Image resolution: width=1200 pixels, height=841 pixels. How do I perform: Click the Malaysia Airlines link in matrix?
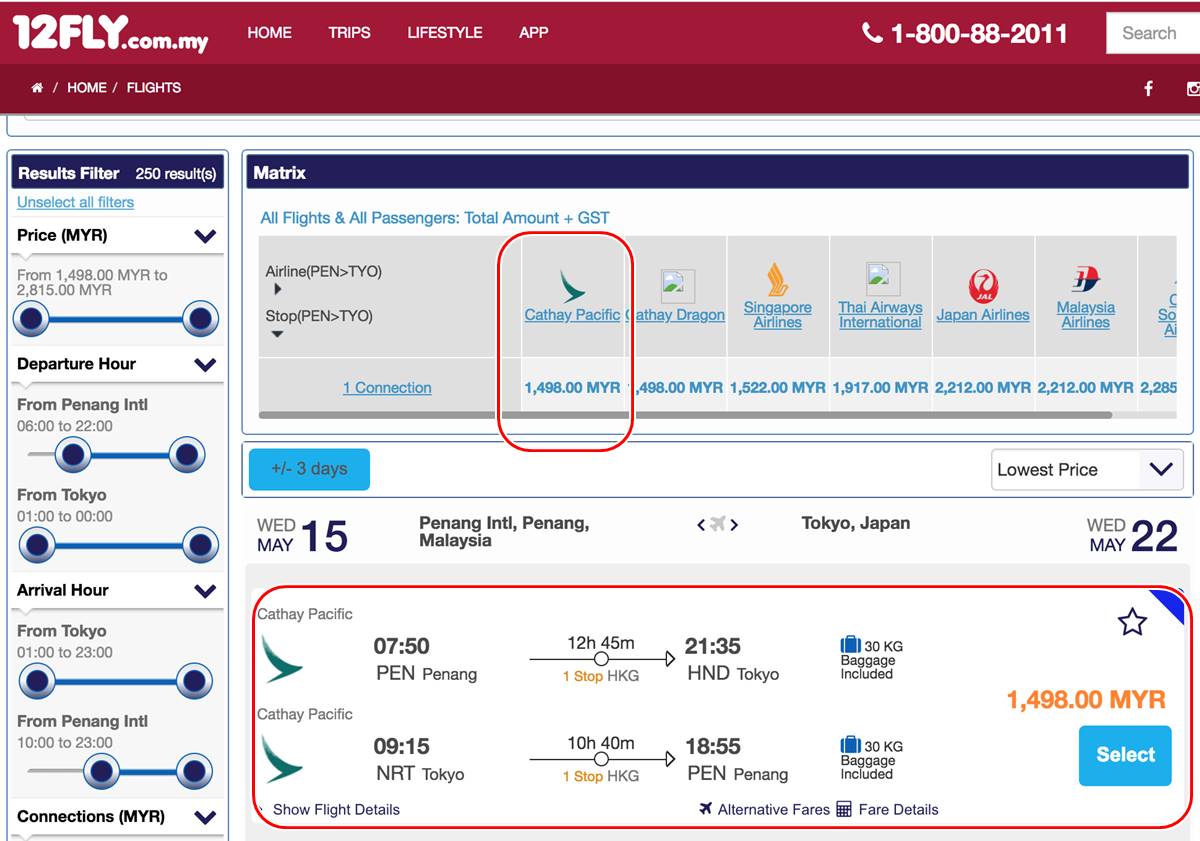click(1086, 315)
